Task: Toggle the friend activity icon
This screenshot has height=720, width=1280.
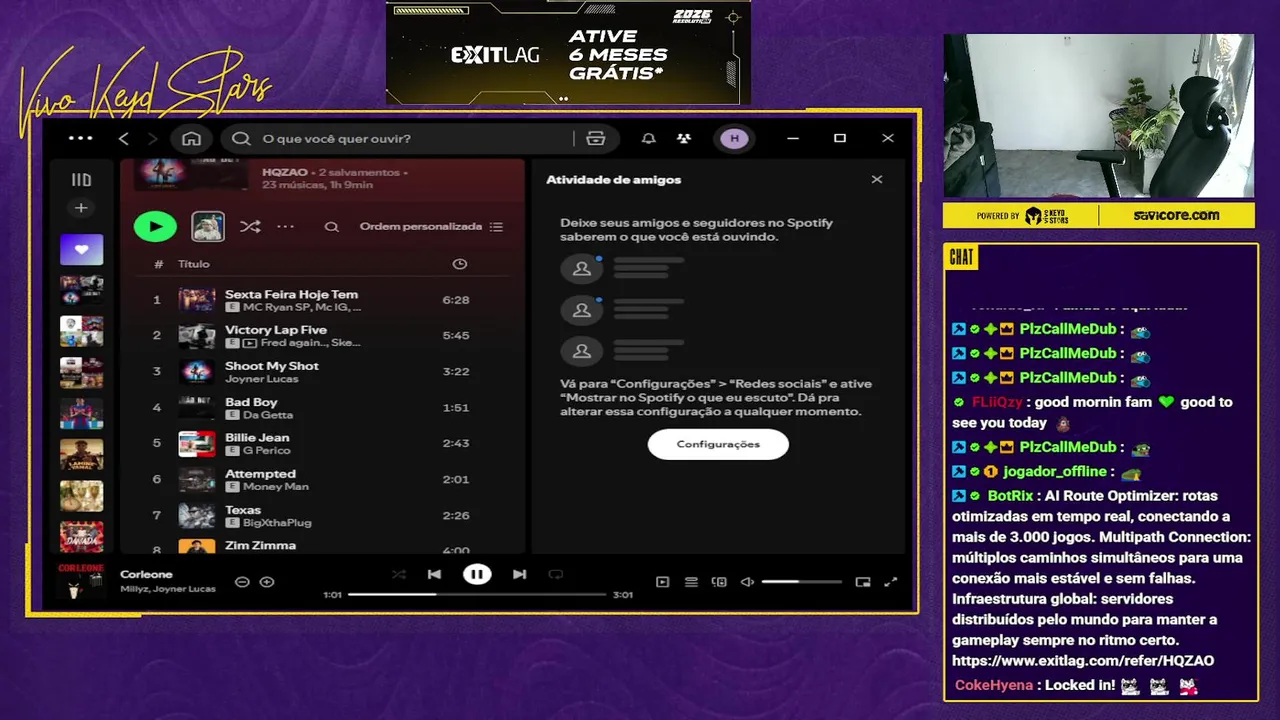Action: 684,138
